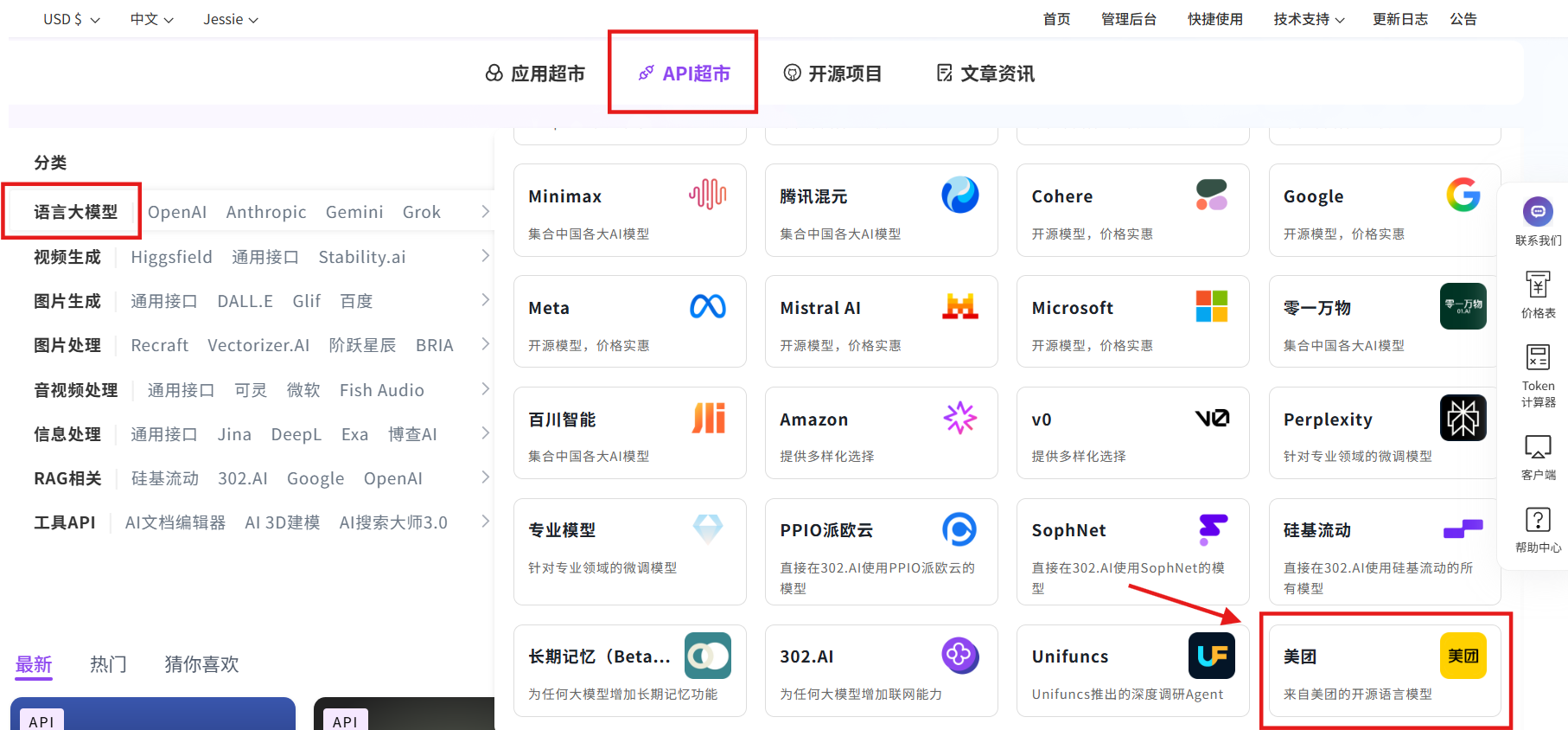The width and height of the screenshot is (1568, 730).
Task: Select the 热门 tab
Action: (109, 664)
